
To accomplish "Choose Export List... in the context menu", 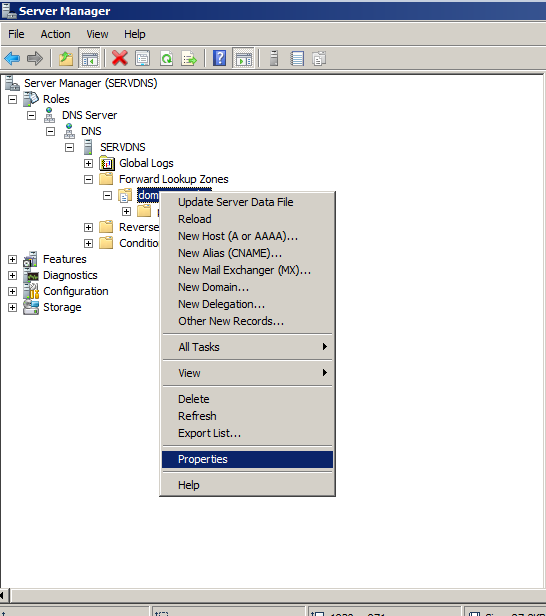I will point(247,433).
